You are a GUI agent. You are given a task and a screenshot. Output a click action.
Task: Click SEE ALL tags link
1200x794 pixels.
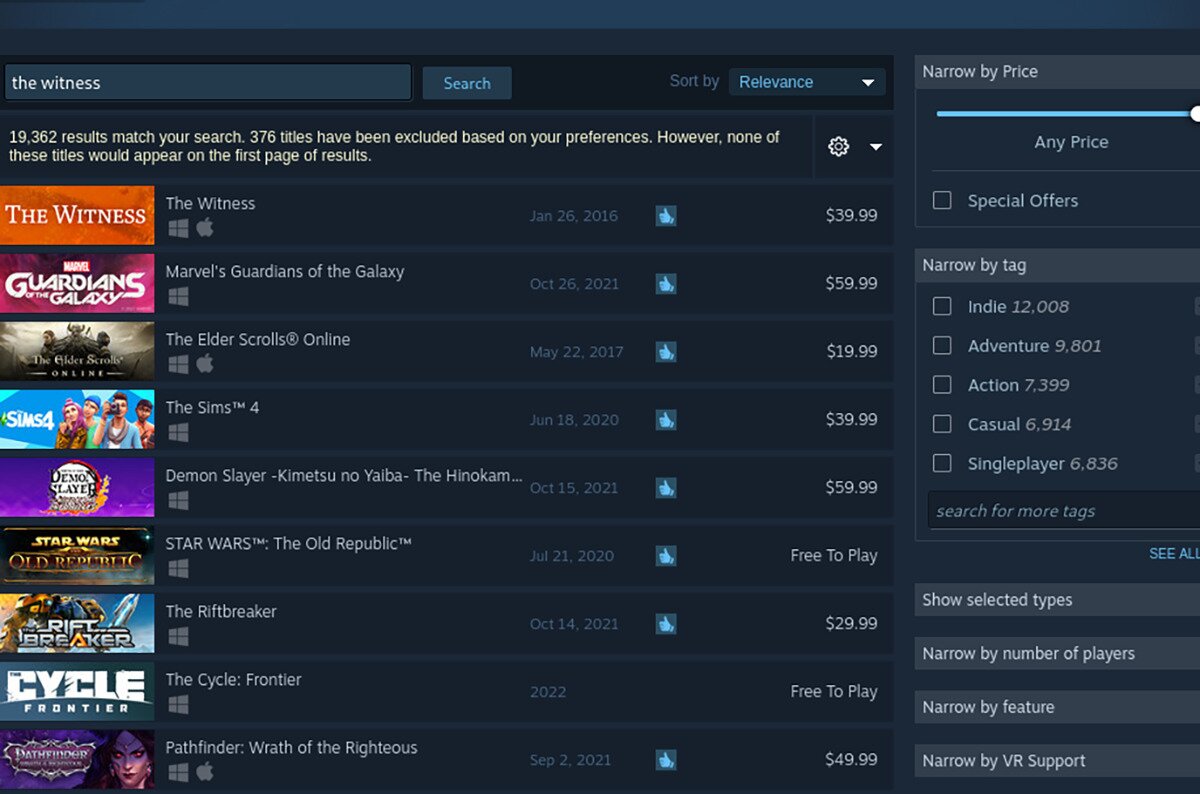[x=1174, y=553]
